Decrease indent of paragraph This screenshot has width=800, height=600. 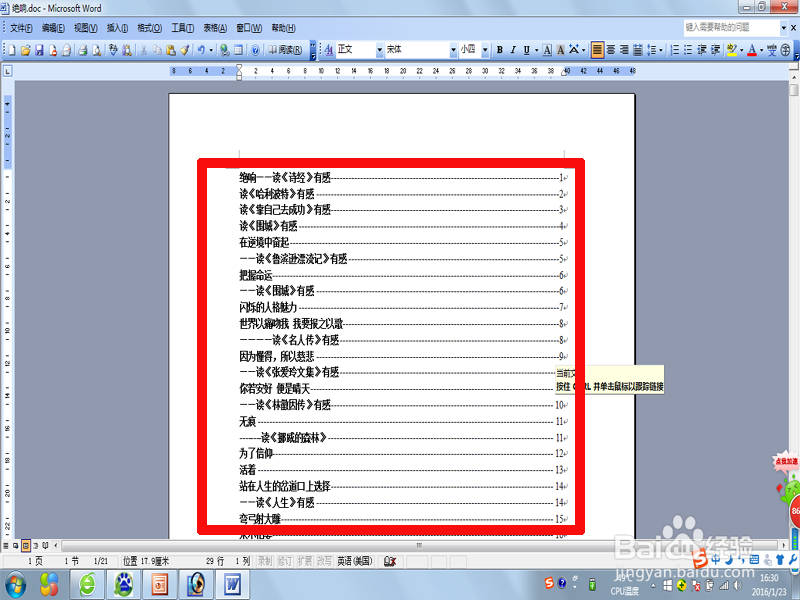pyautogui.click(x=702, y=50)
